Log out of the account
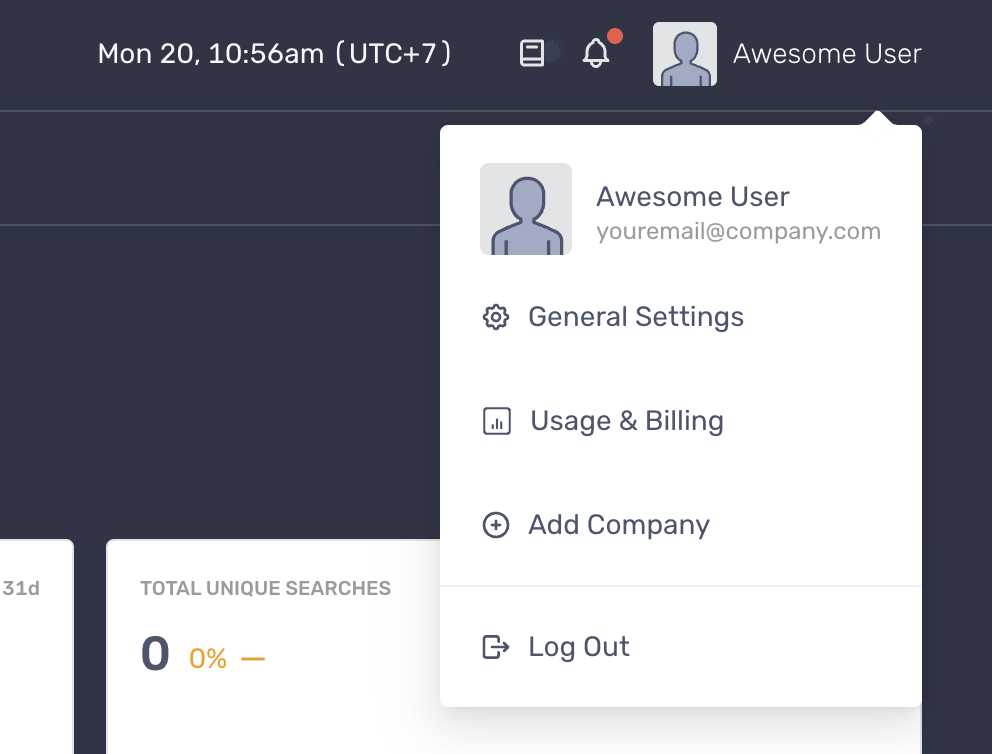992x754 pixels. point(579,647)
